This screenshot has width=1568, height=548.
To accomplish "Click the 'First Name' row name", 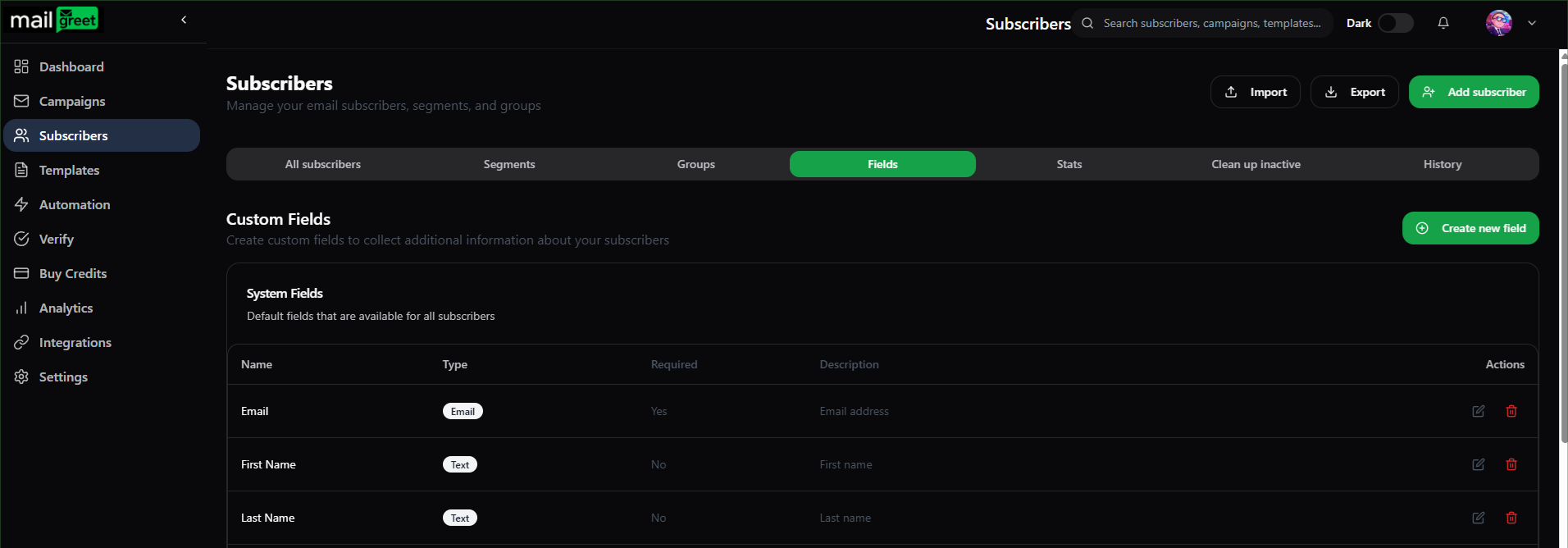I will 268,464.
